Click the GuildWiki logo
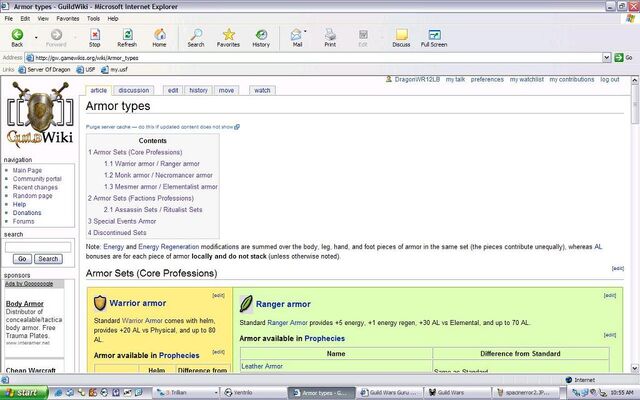 (40, 115)
